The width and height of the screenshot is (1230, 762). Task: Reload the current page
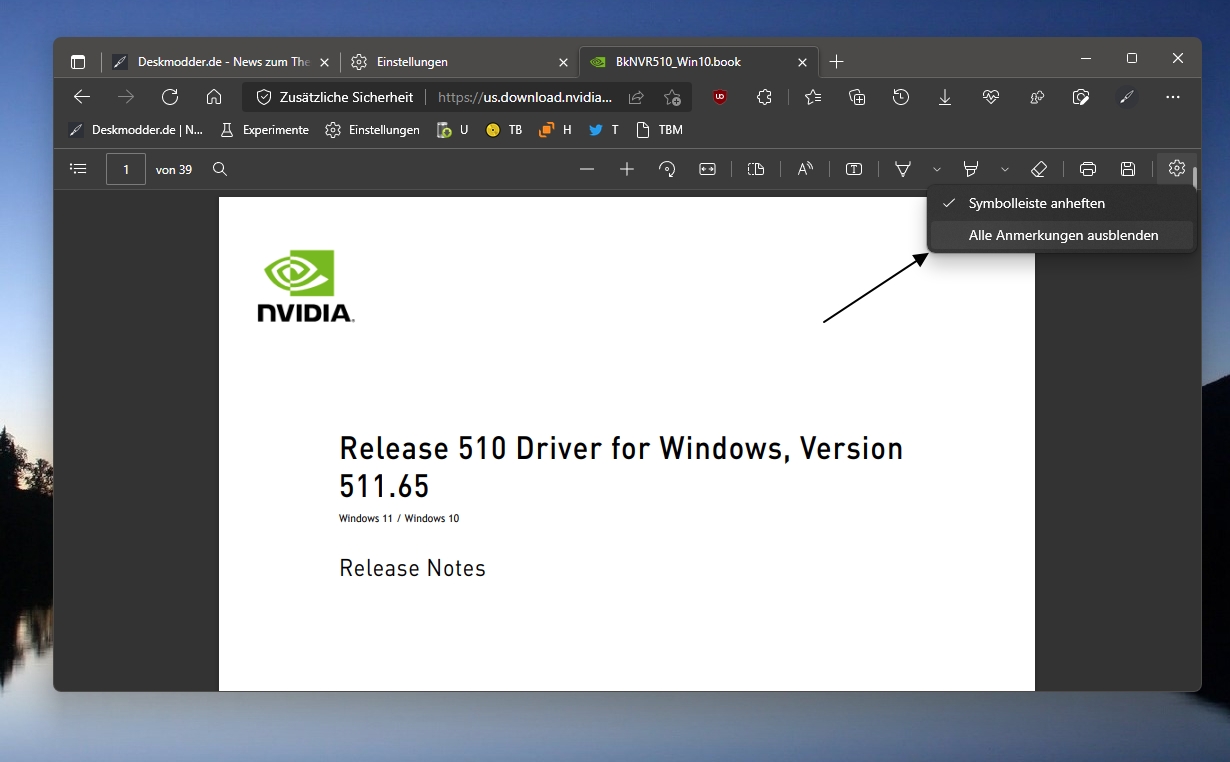tap(170, 97)
